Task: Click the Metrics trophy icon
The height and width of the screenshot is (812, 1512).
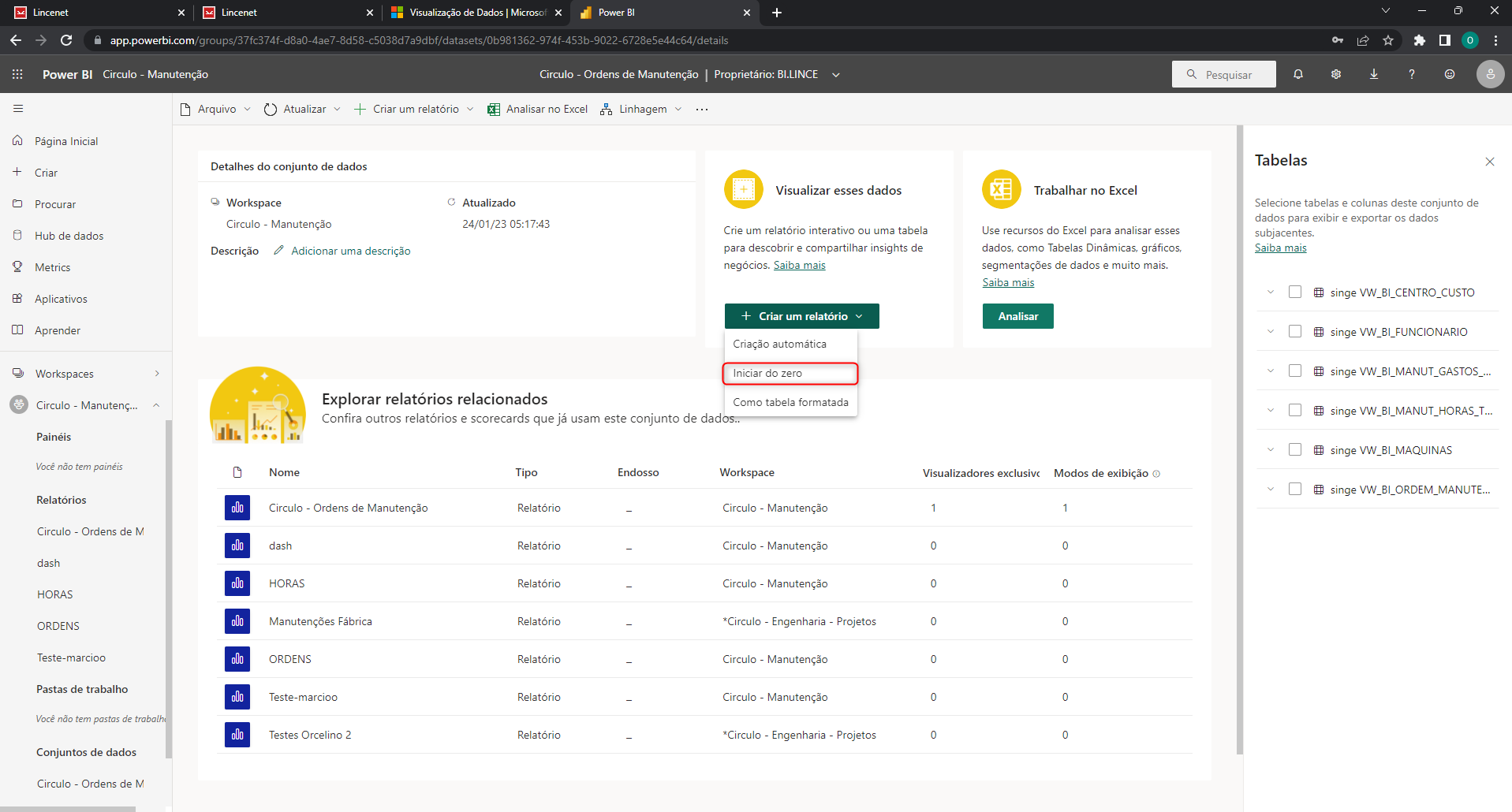Action: tap(17, 266)
